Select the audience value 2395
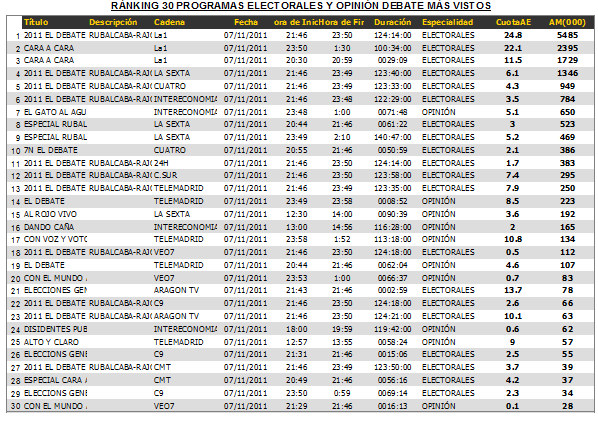The width and height of the screenshot is (598, 421). (567, 48)
